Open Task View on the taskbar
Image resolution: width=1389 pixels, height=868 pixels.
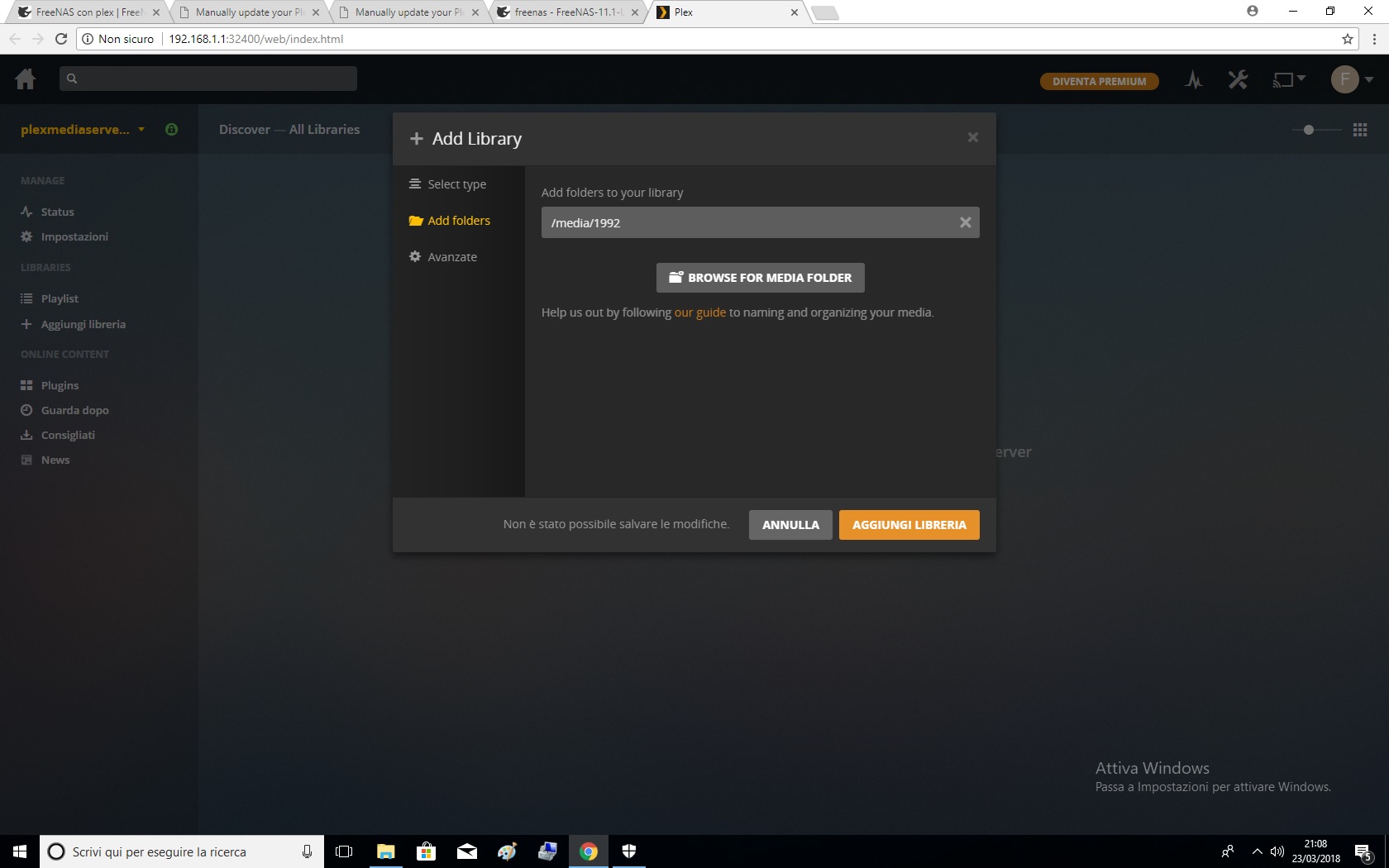click(x=344, y=851)
